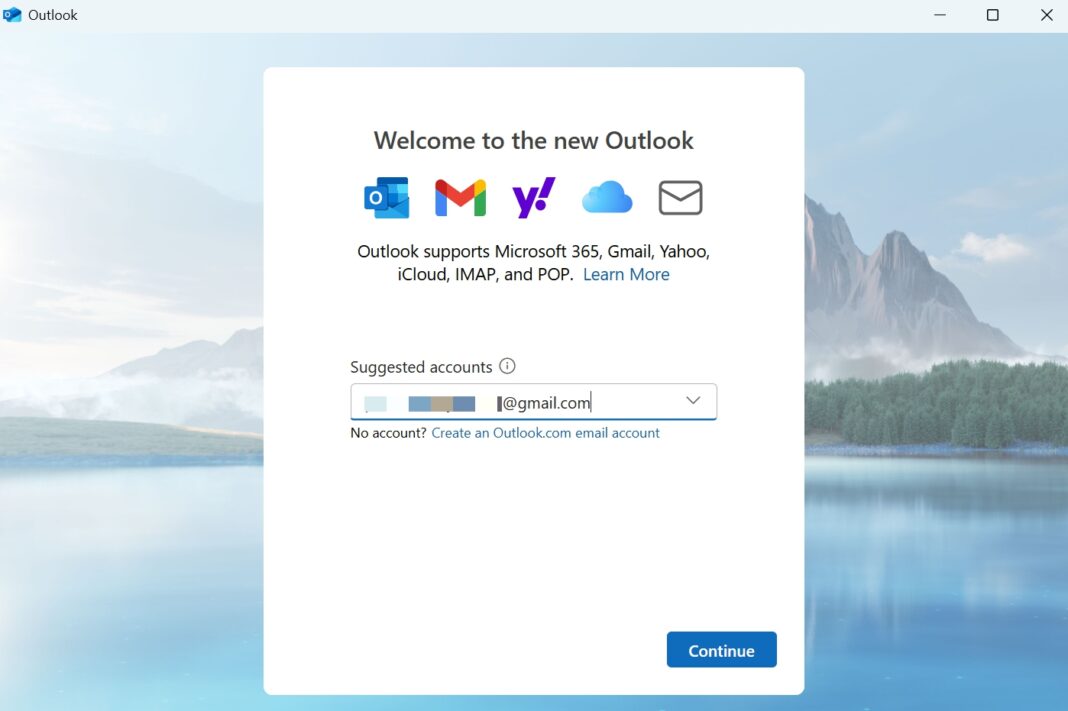Click the Continue button
The width and height of the screenshot is (1068, 711).
[721, 649]
